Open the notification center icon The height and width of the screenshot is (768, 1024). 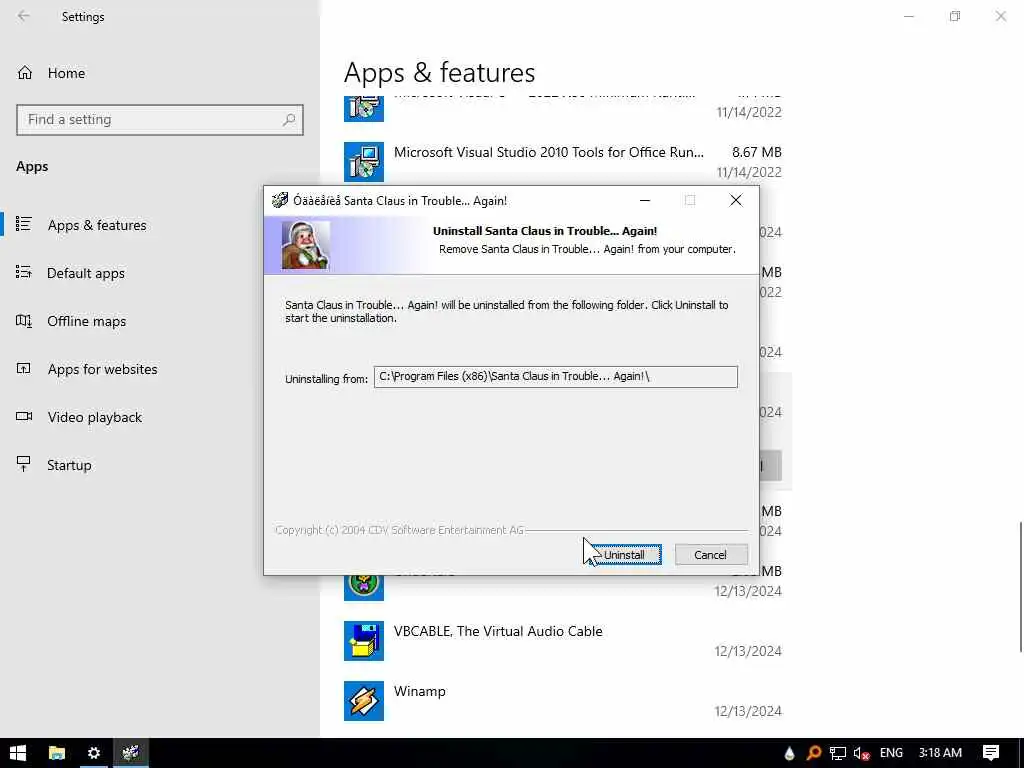(x=991, y=753)
